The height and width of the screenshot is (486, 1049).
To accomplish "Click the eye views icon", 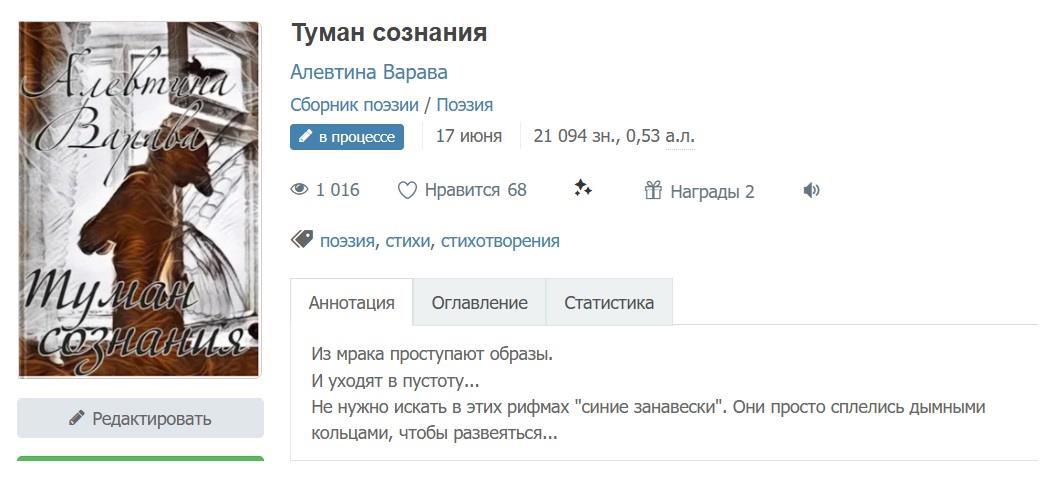I will (299, 190).
